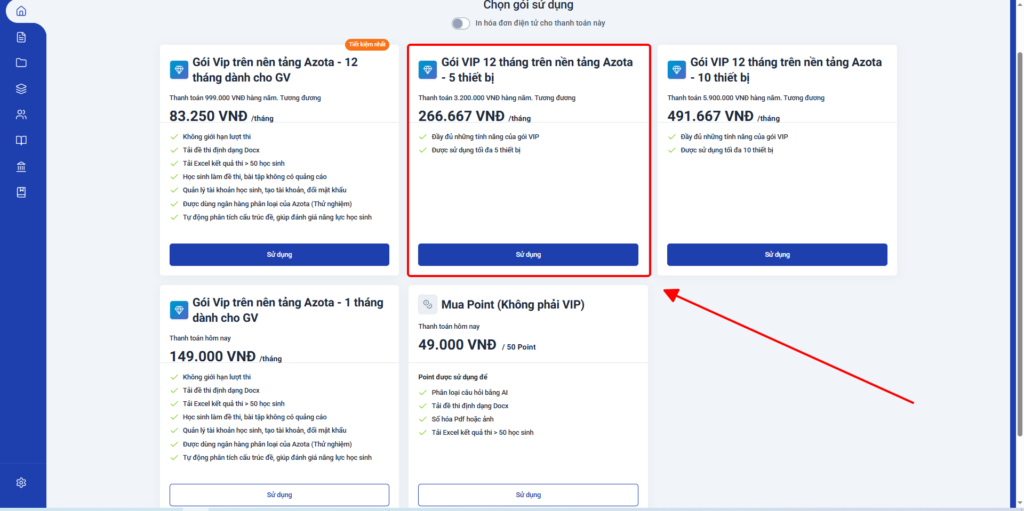This screenshot has width=1024, height=511.
Task: Open the stacked layers icon in sidebar
Action: point(22,89)
